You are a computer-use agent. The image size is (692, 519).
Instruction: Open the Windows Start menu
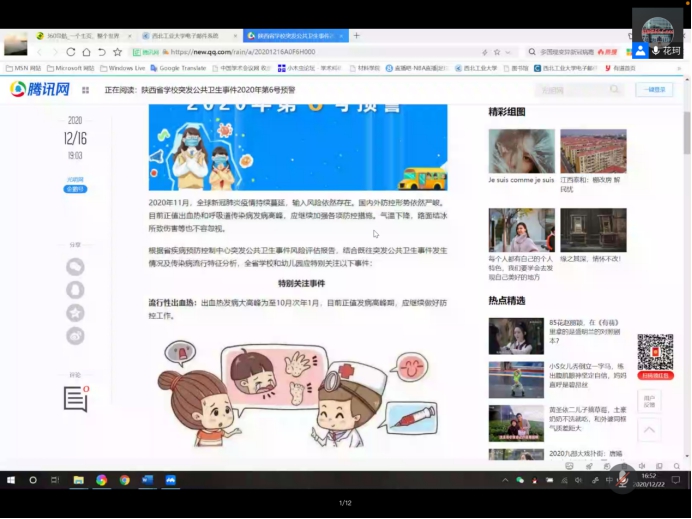(10, 480)
